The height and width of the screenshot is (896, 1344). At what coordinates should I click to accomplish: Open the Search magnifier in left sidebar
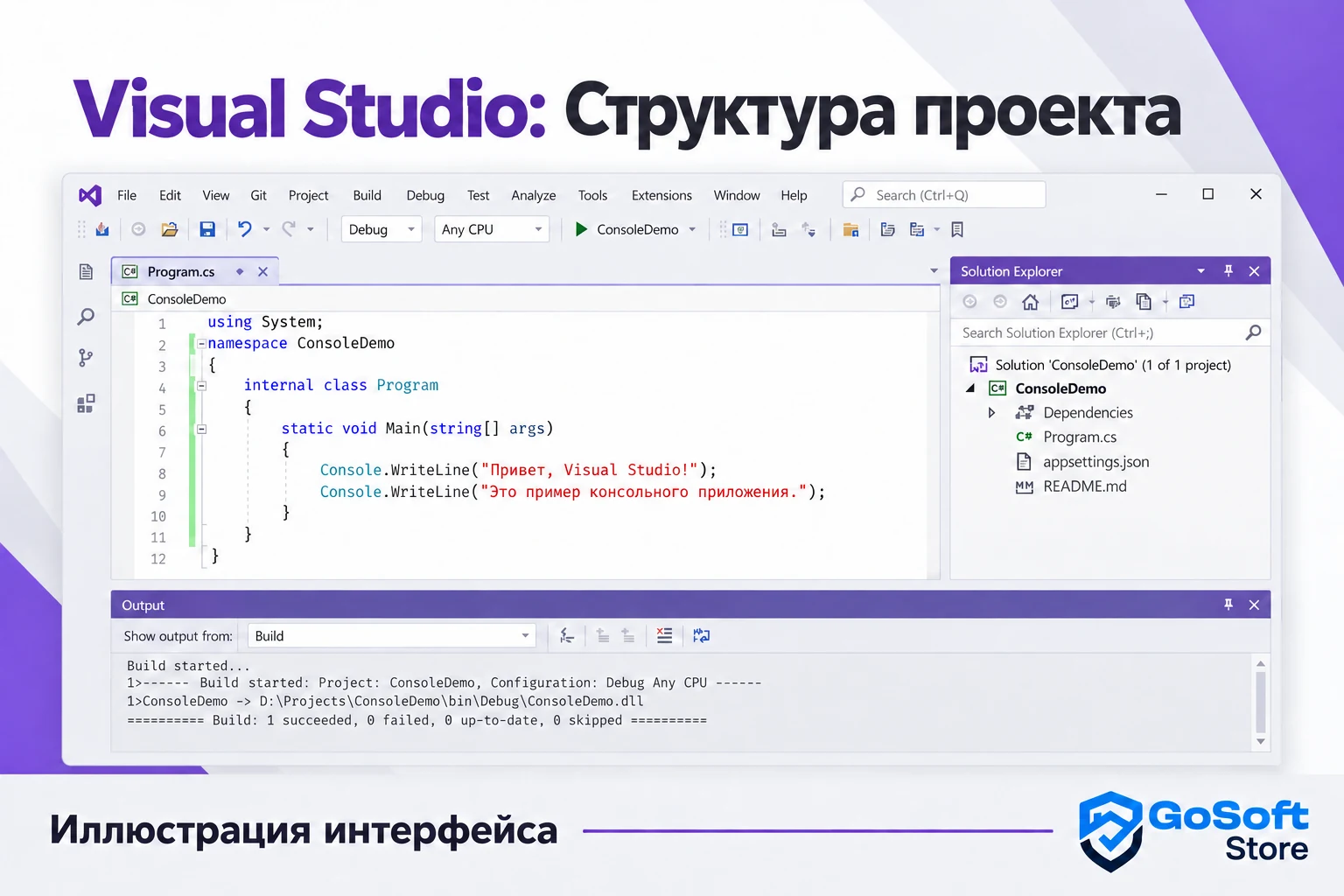pyautogui.click(x=86, y=317)
